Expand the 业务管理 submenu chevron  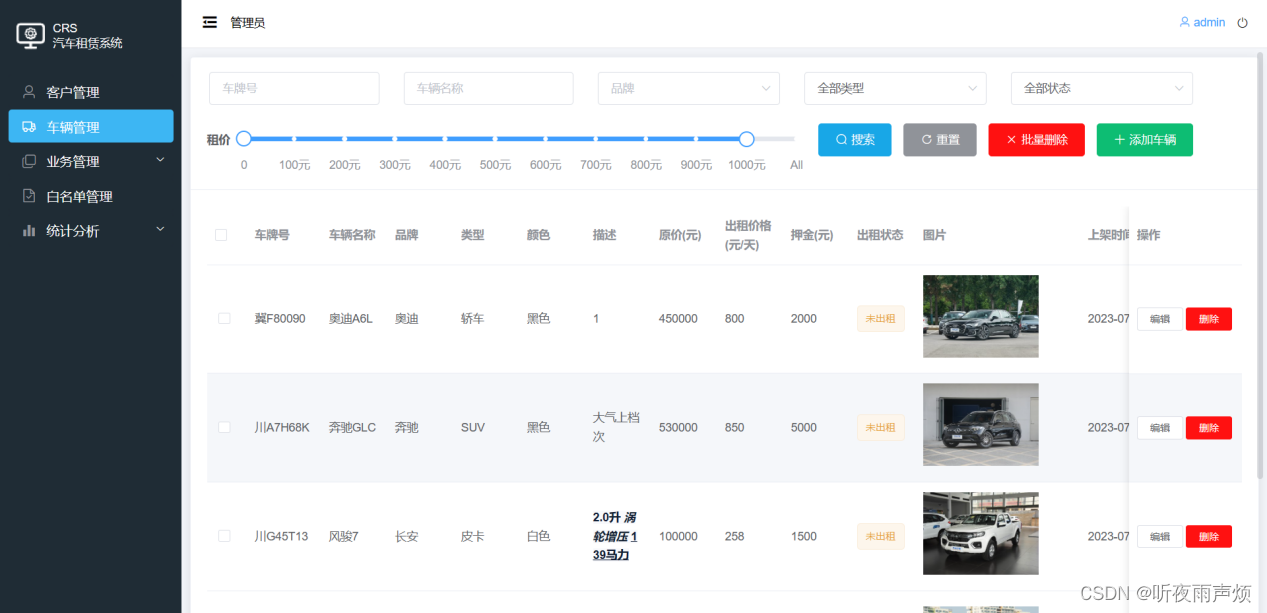(x=160, y=160)
